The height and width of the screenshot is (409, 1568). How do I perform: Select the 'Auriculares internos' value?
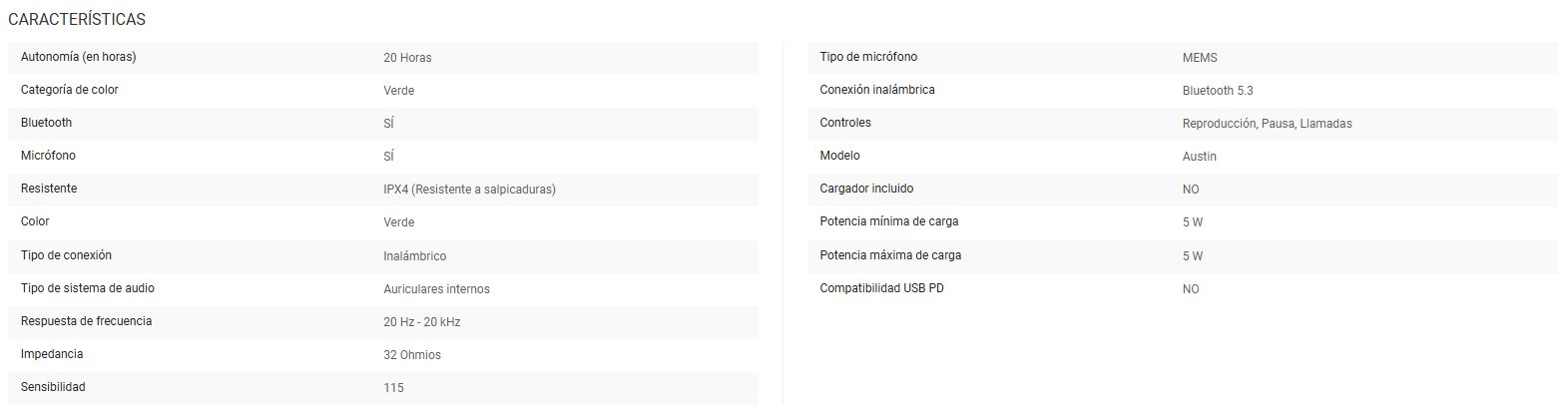click(x=436, y=289)
